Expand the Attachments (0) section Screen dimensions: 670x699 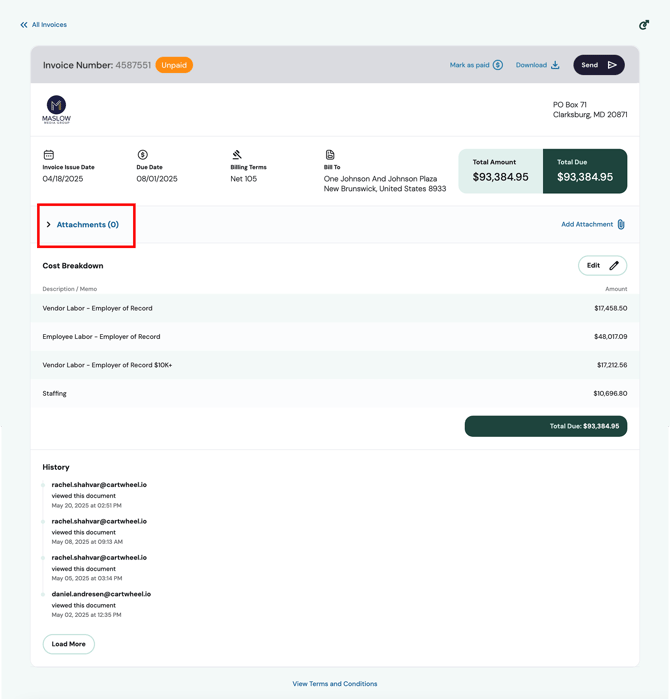tap(88, 225)
